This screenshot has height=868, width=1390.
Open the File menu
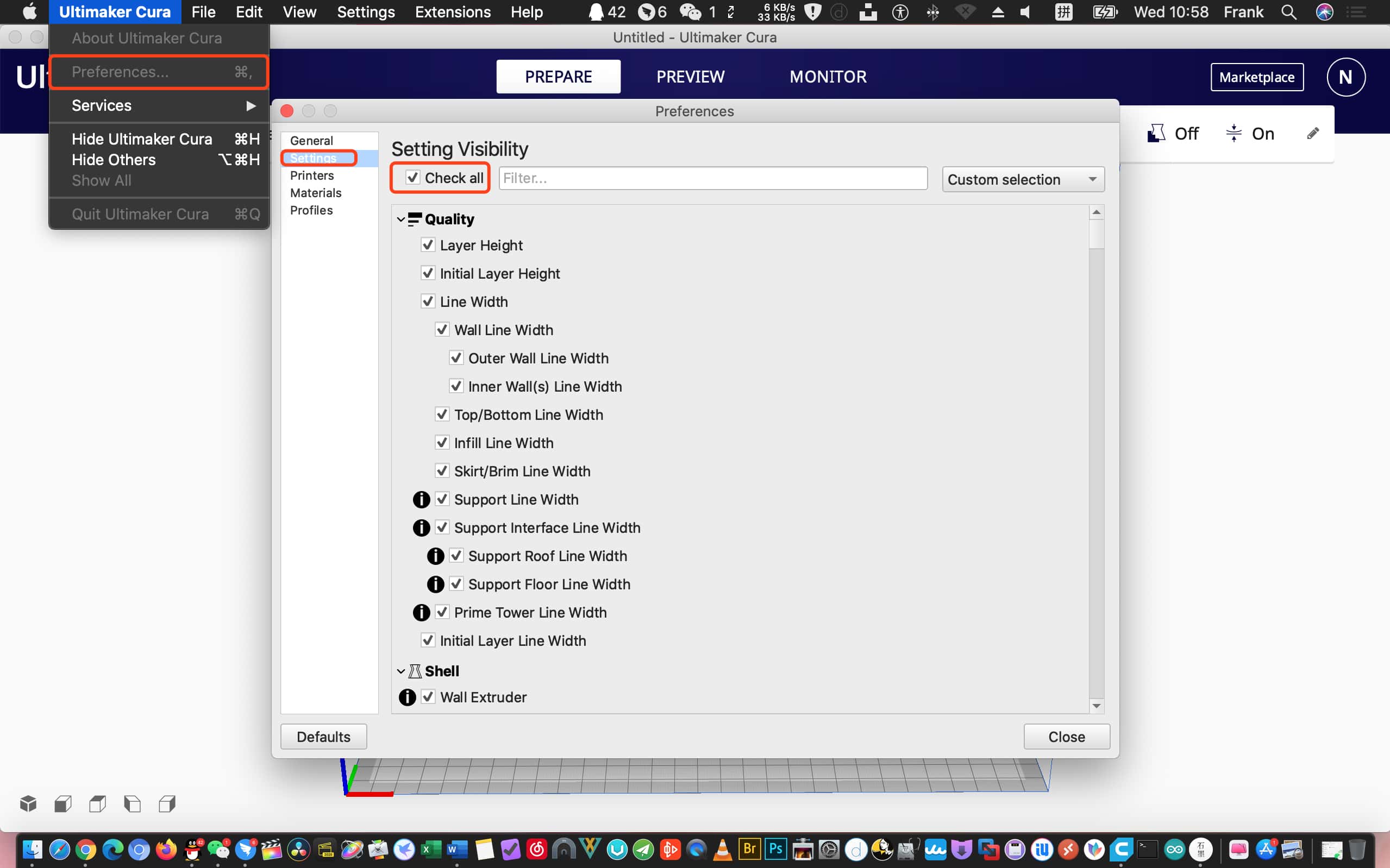203,12
